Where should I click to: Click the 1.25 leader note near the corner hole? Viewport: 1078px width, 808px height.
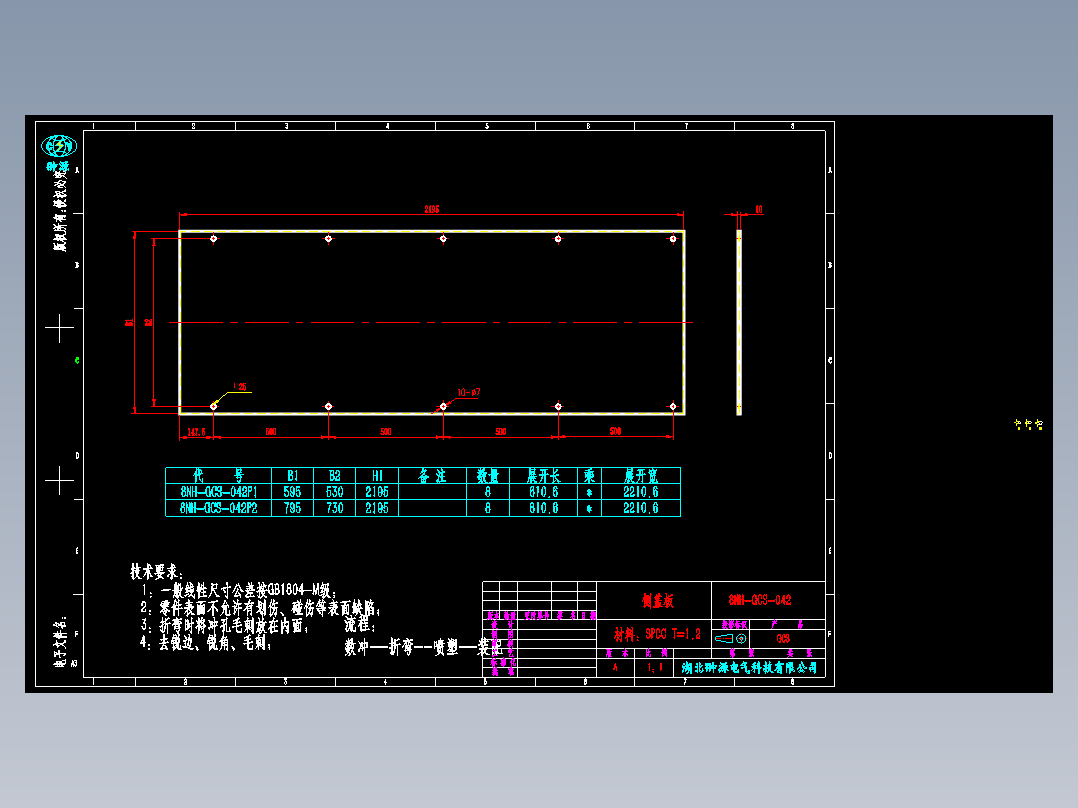(240, 387)
